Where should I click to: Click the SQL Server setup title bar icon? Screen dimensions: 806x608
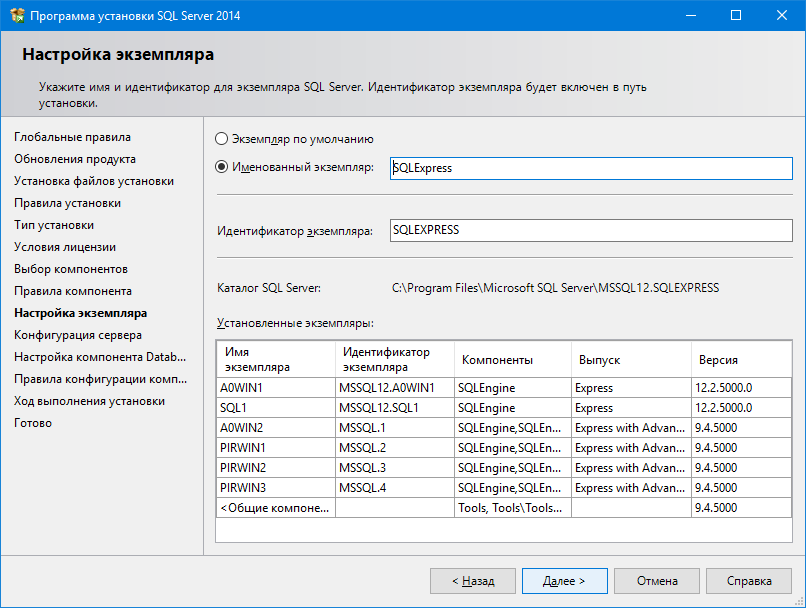(x=17, y=15)
